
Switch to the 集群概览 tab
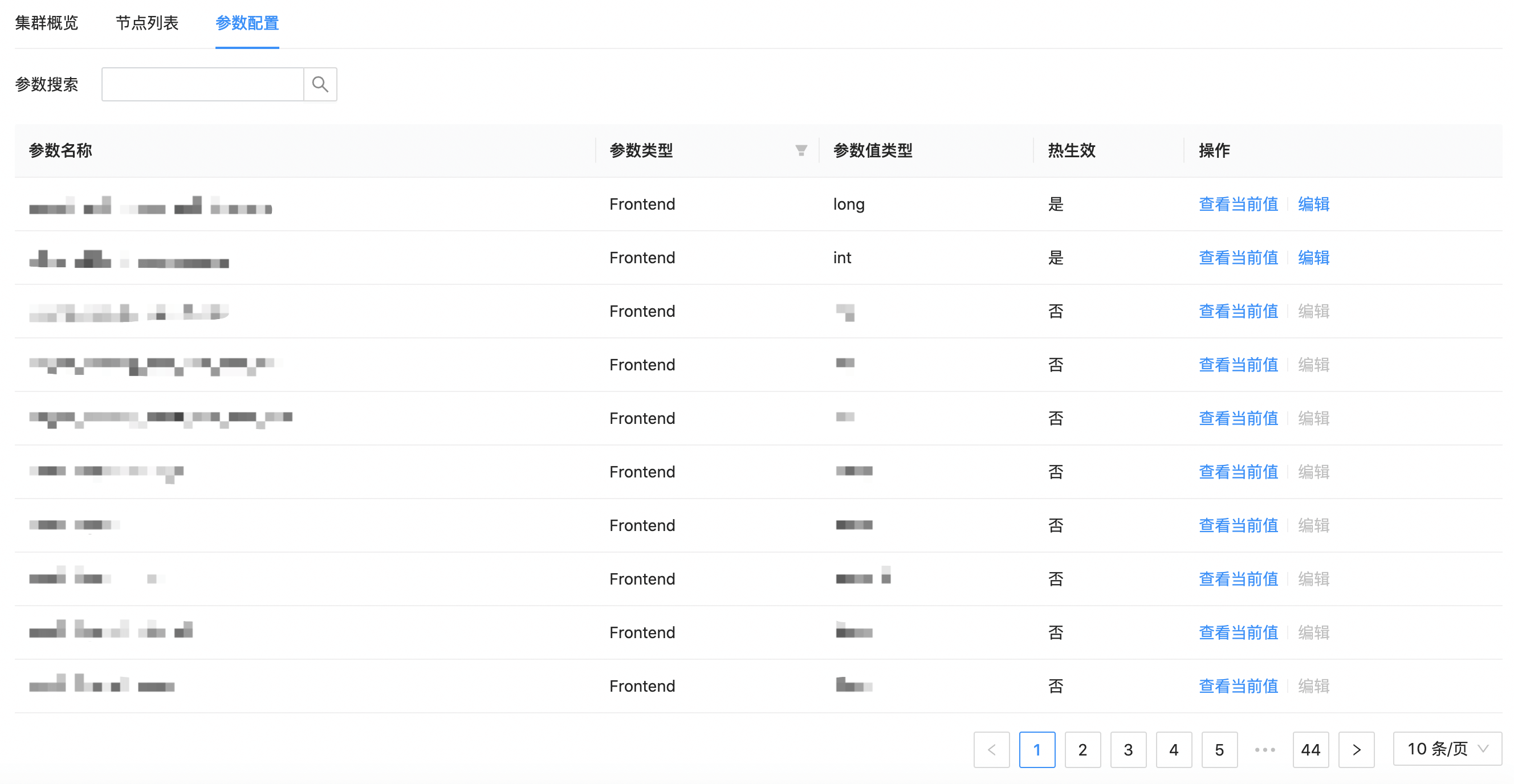click(x=47, y=22)
